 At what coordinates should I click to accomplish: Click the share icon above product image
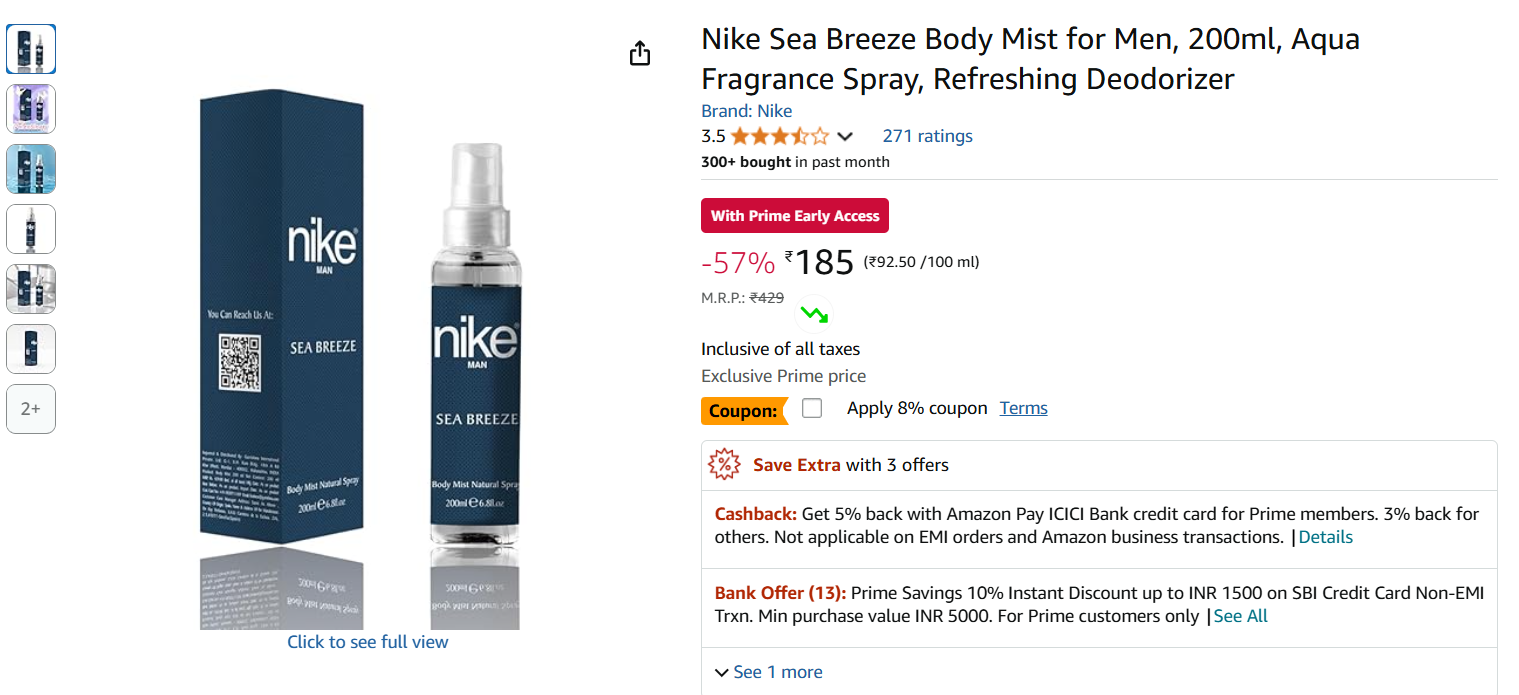tap(640, 53)
